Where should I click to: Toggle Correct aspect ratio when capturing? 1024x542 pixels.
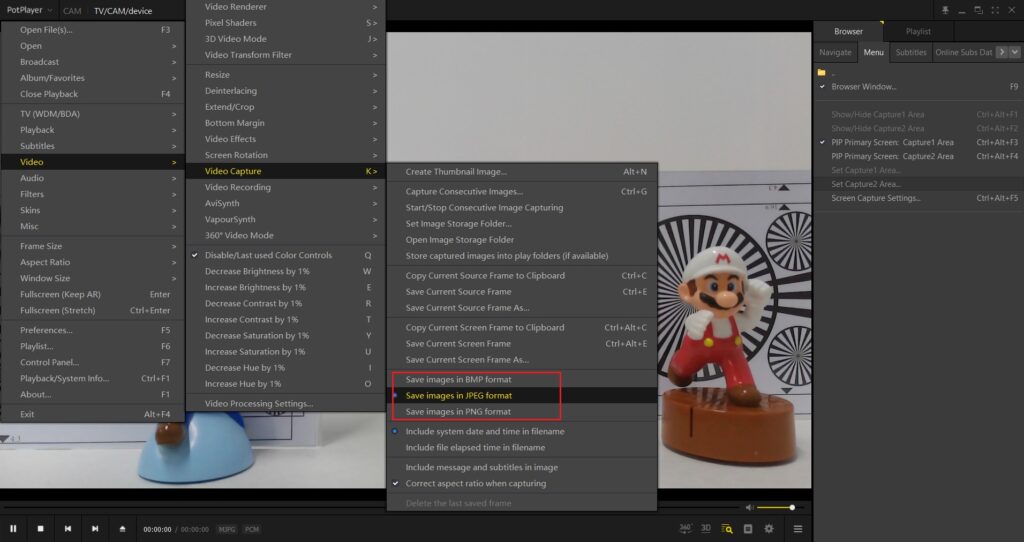[x=522, y=484]
